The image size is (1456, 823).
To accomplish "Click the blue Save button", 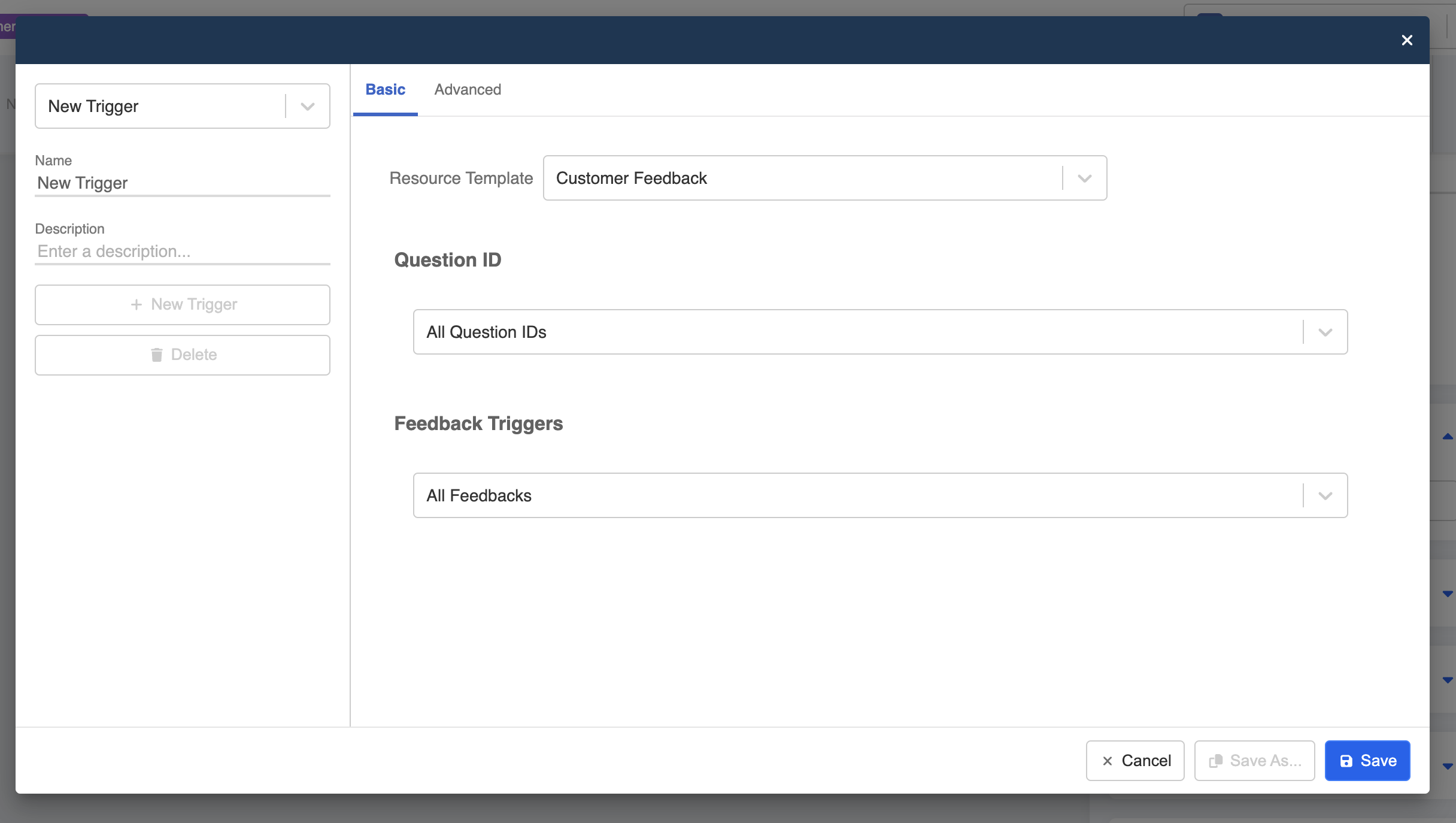I will (1367, 761).
